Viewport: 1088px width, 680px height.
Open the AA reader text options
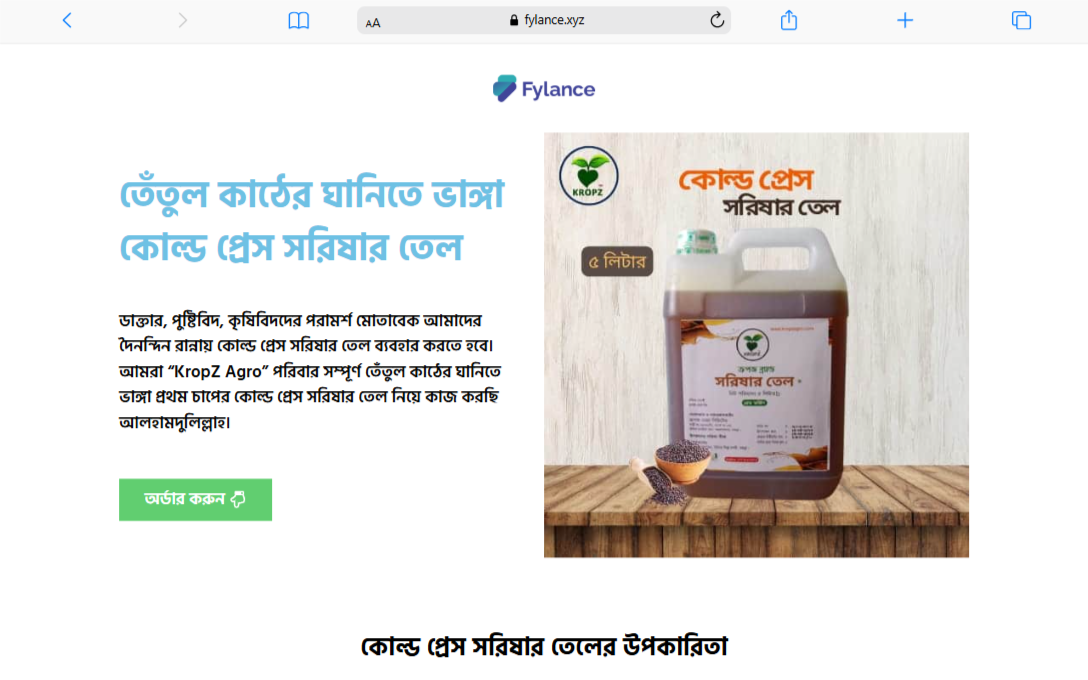tap(373, 22)
